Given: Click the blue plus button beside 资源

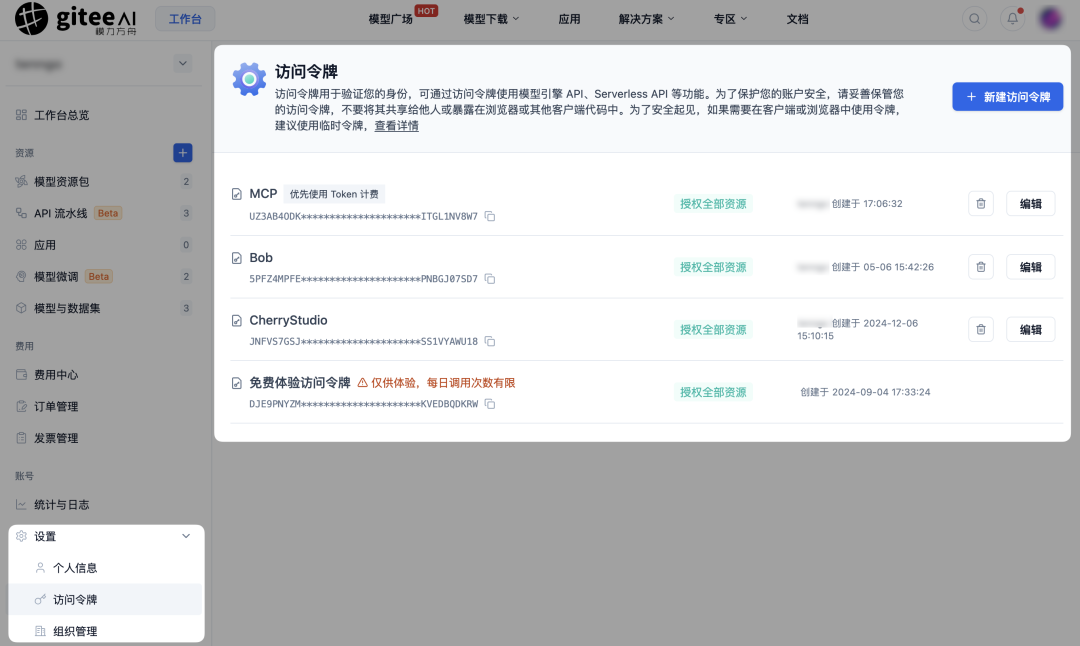Looking at the screenshot, I should tap(183, 153).
